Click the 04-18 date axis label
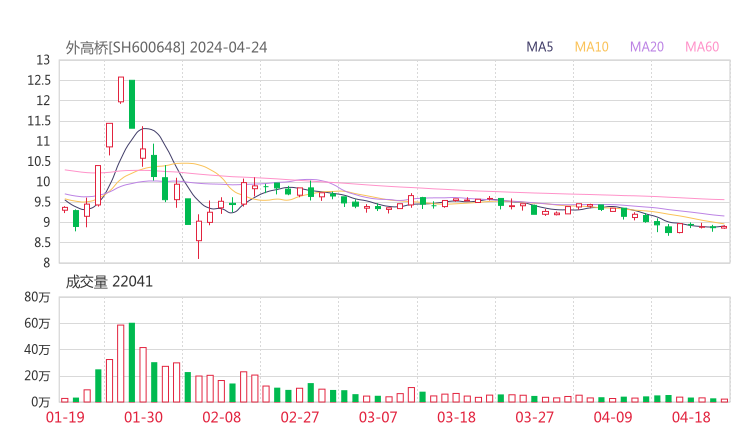Image resolution: width=740 pixels, height=440 pixels. 691,418
